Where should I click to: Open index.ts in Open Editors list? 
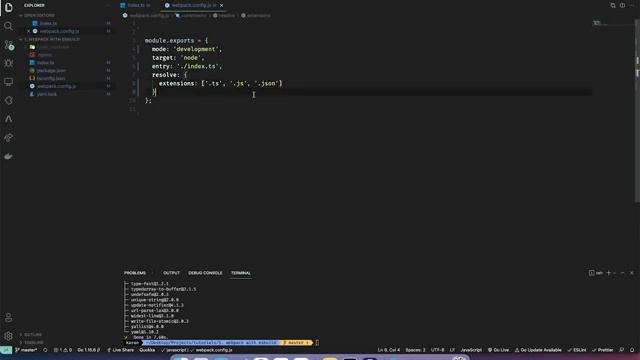pyautogui.click(x=48, y=24)
